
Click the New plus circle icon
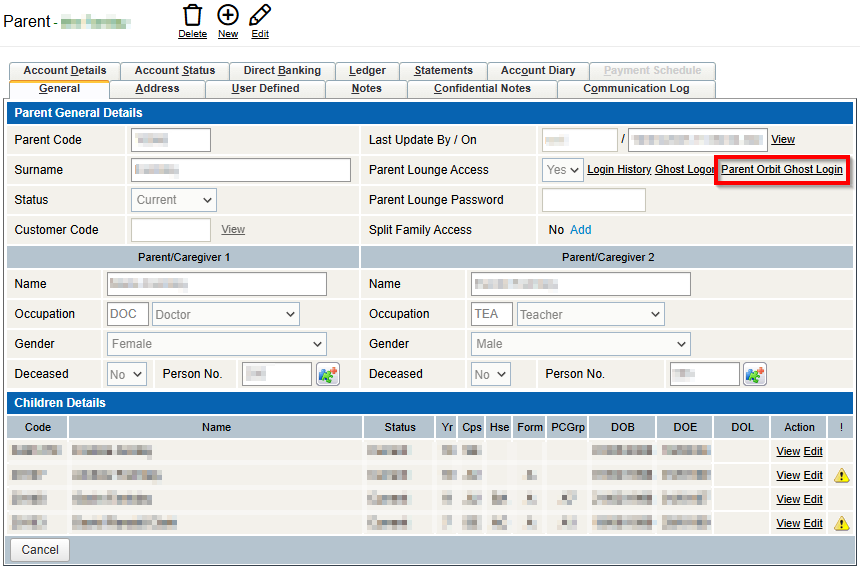pyautogui.click(x=228, y=15)
